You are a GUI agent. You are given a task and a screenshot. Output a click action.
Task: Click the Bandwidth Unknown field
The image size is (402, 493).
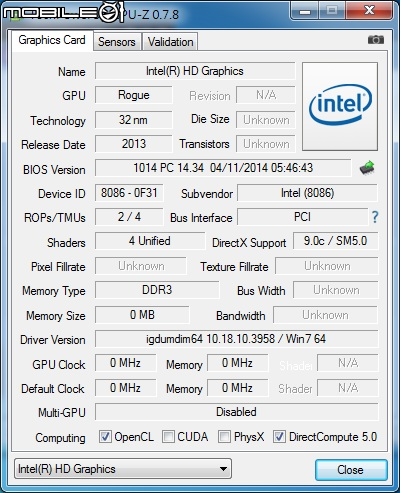tap(326, 315)
